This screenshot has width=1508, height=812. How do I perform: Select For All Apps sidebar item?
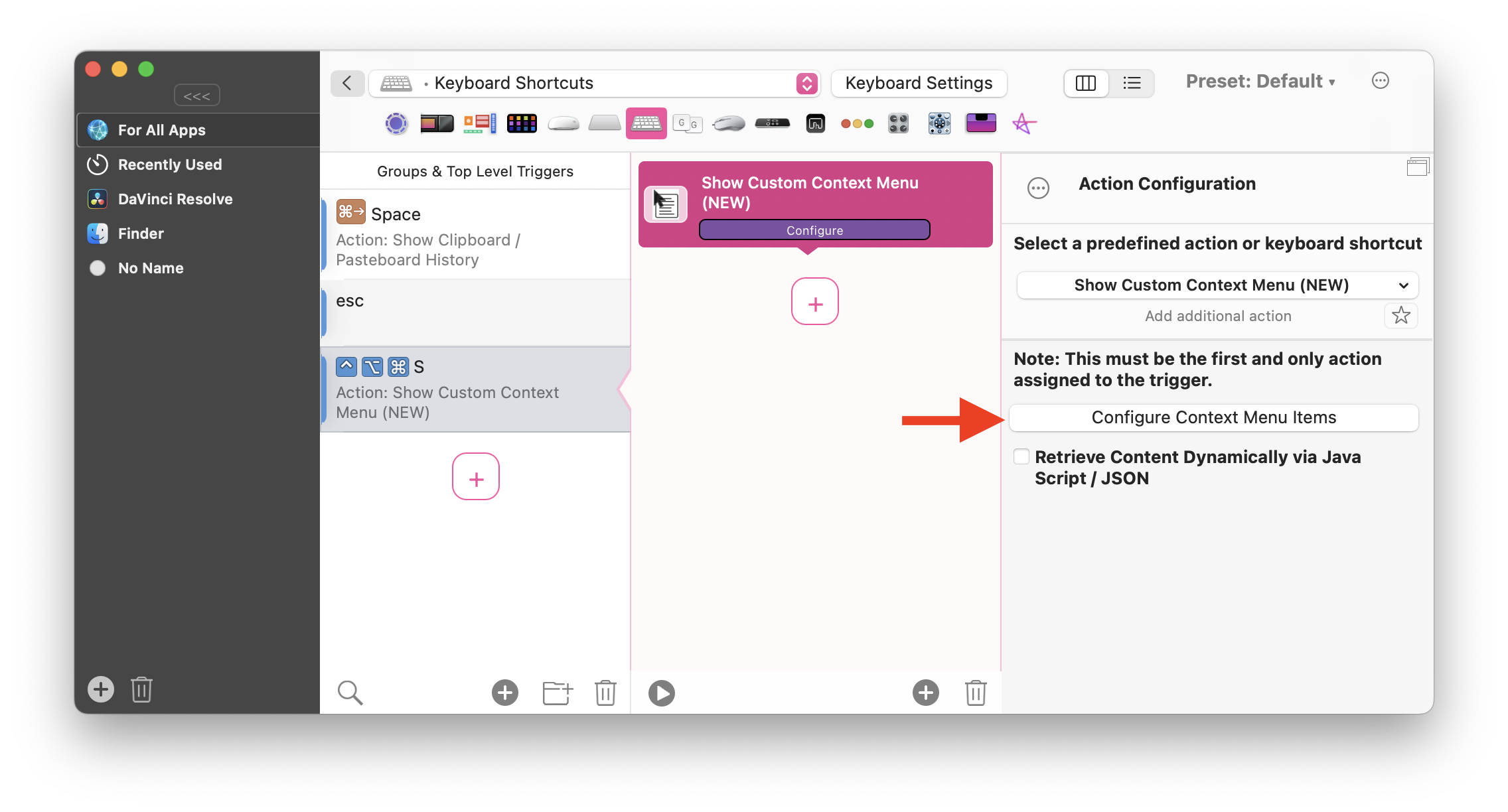(x=196, y=129)
